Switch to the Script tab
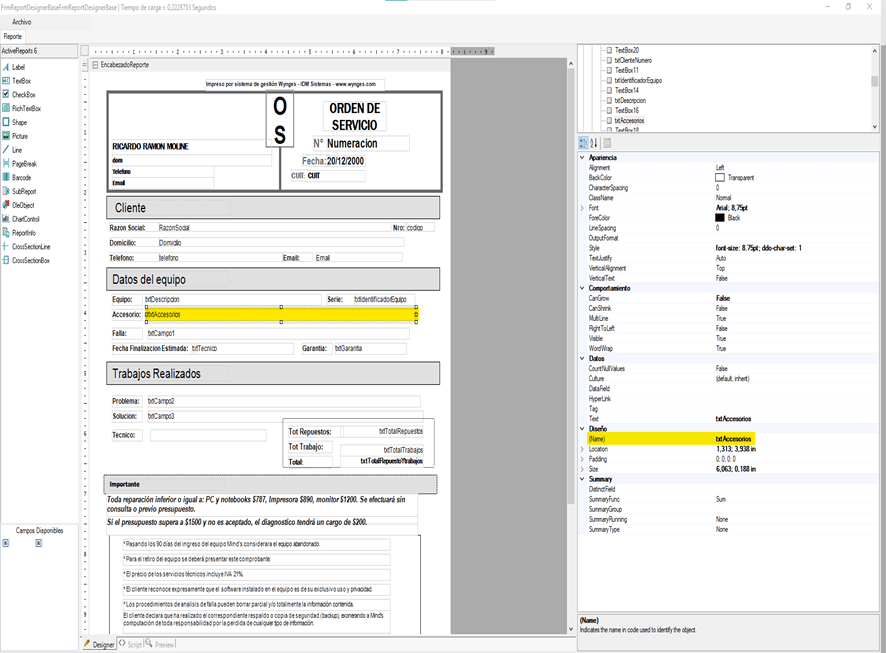The image size is (886, 653). click(x=131, y=644)
